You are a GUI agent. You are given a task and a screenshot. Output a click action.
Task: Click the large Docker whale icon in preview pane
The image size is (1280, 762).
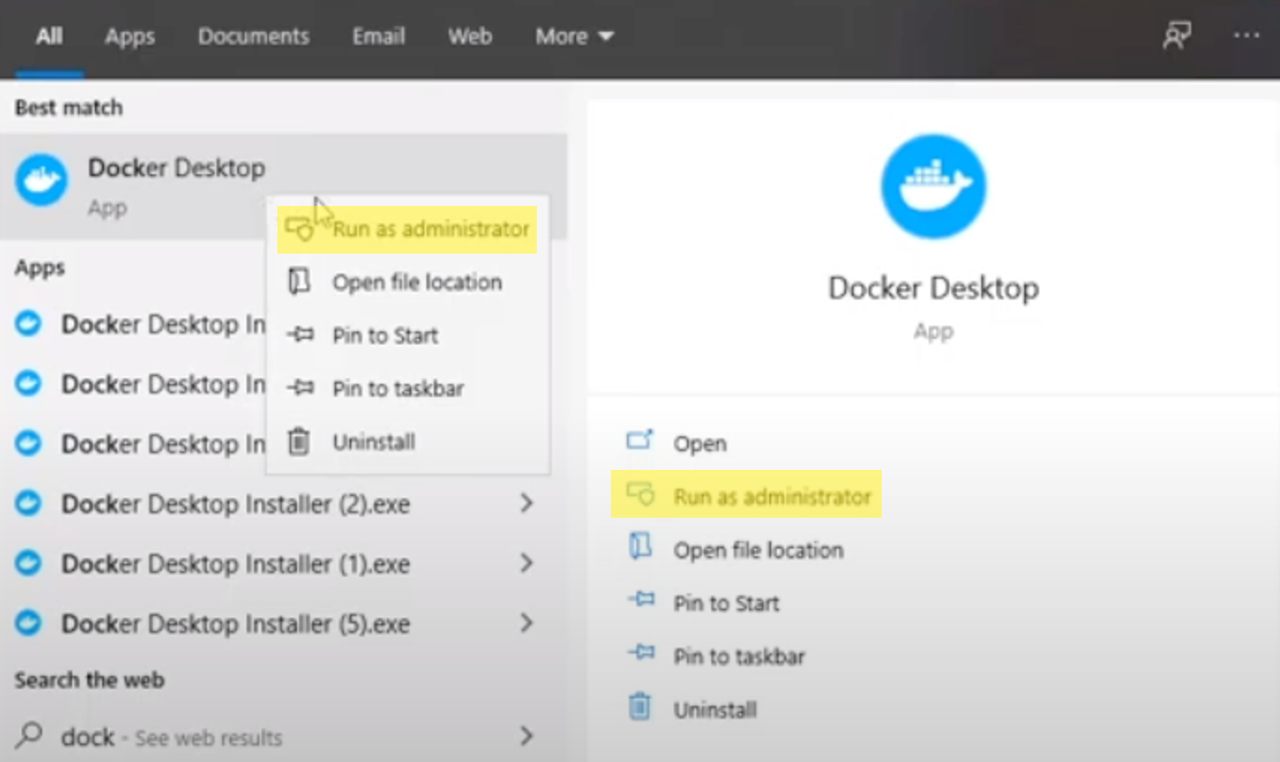pyautogui.click(x=933, y=186)
